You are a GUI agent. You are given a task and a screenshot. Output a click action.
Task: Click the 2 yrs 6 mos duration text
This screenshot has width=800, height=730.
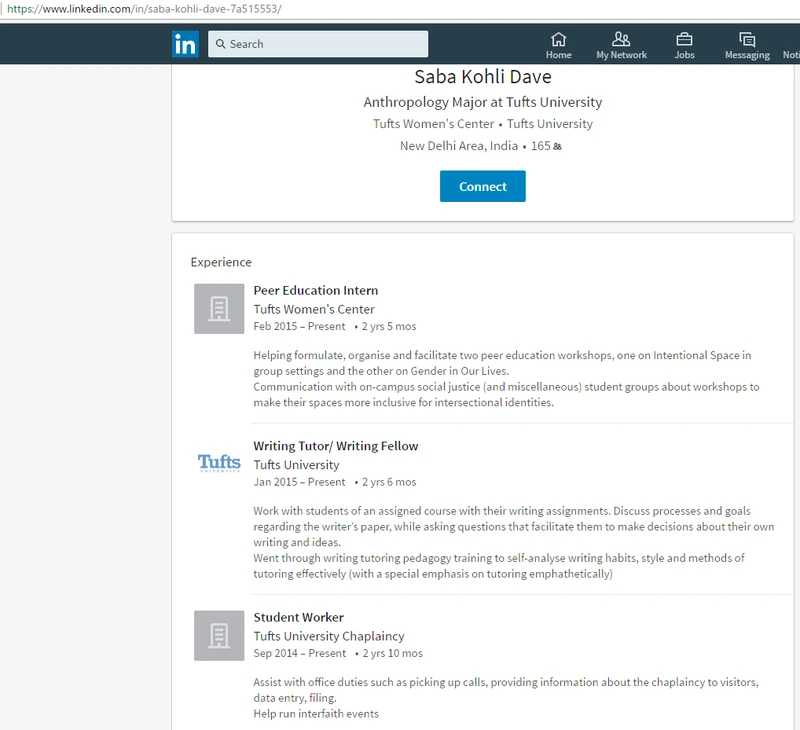389,482
